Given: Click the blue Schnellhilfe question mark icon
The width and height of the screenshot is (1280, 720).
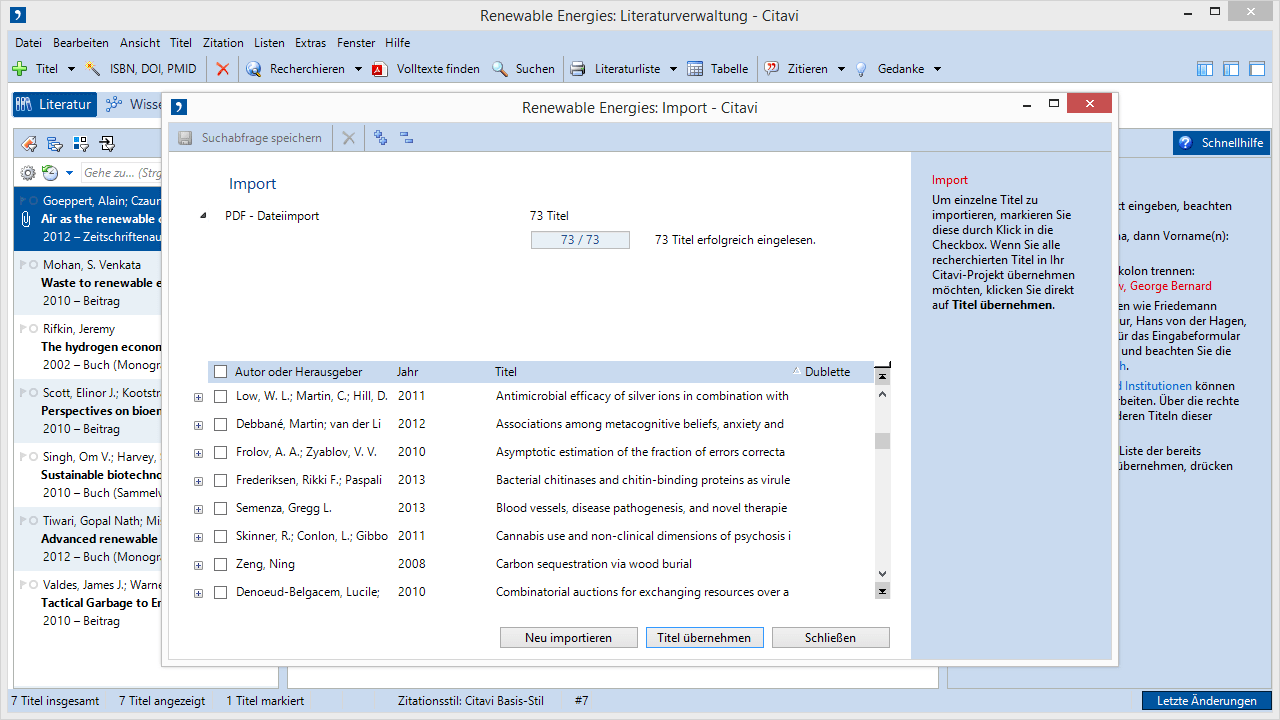Looking at the screenshot, I should pyautogui.click(x=1185, y=143).
